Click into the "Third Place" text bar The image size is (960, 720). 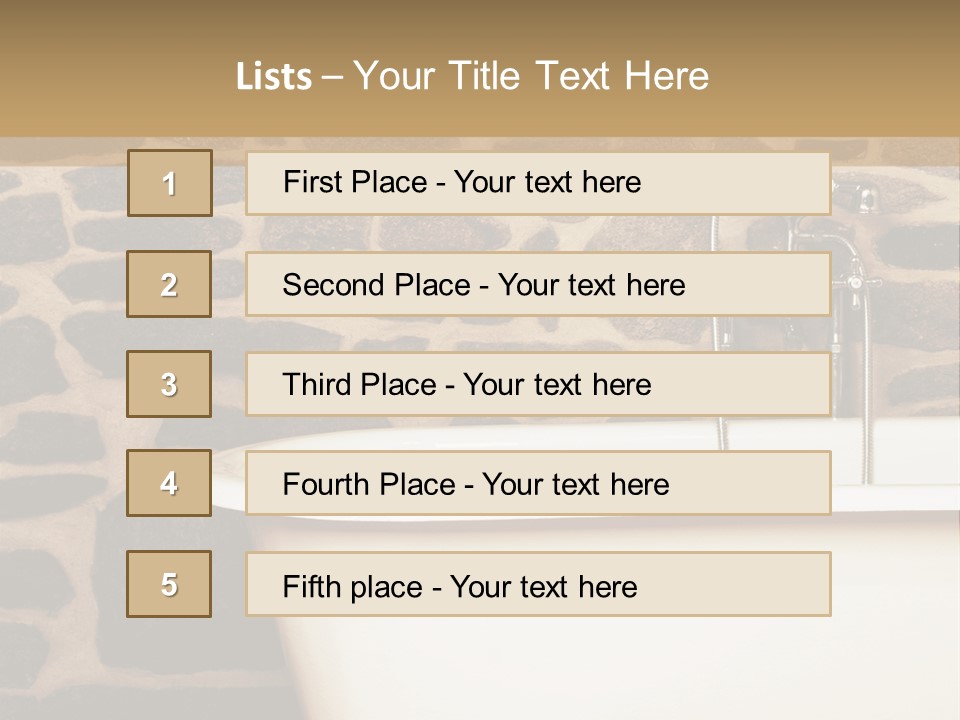538,384
